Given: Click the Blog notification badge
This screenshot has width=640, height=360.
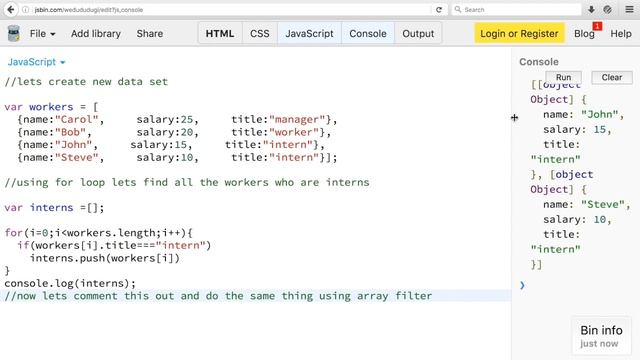Looking at the screenshot, I should (x=597, y=26).
